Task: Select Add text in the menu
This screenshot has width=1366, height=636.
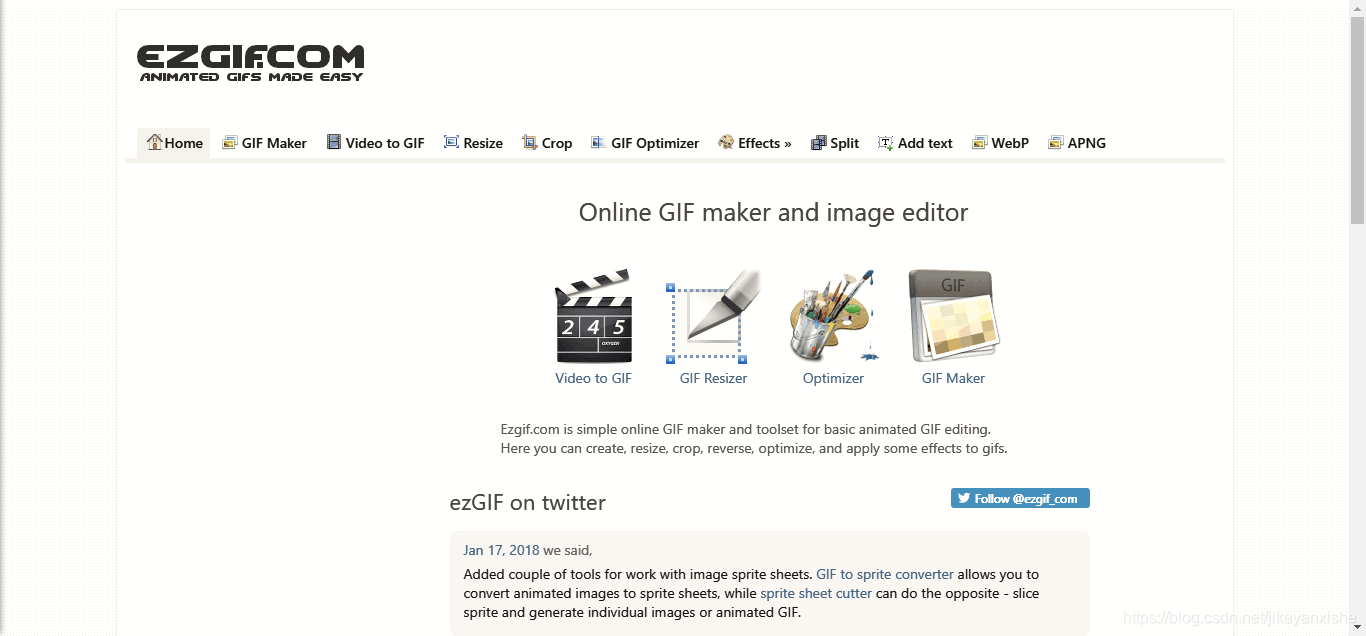Action: 915,143
